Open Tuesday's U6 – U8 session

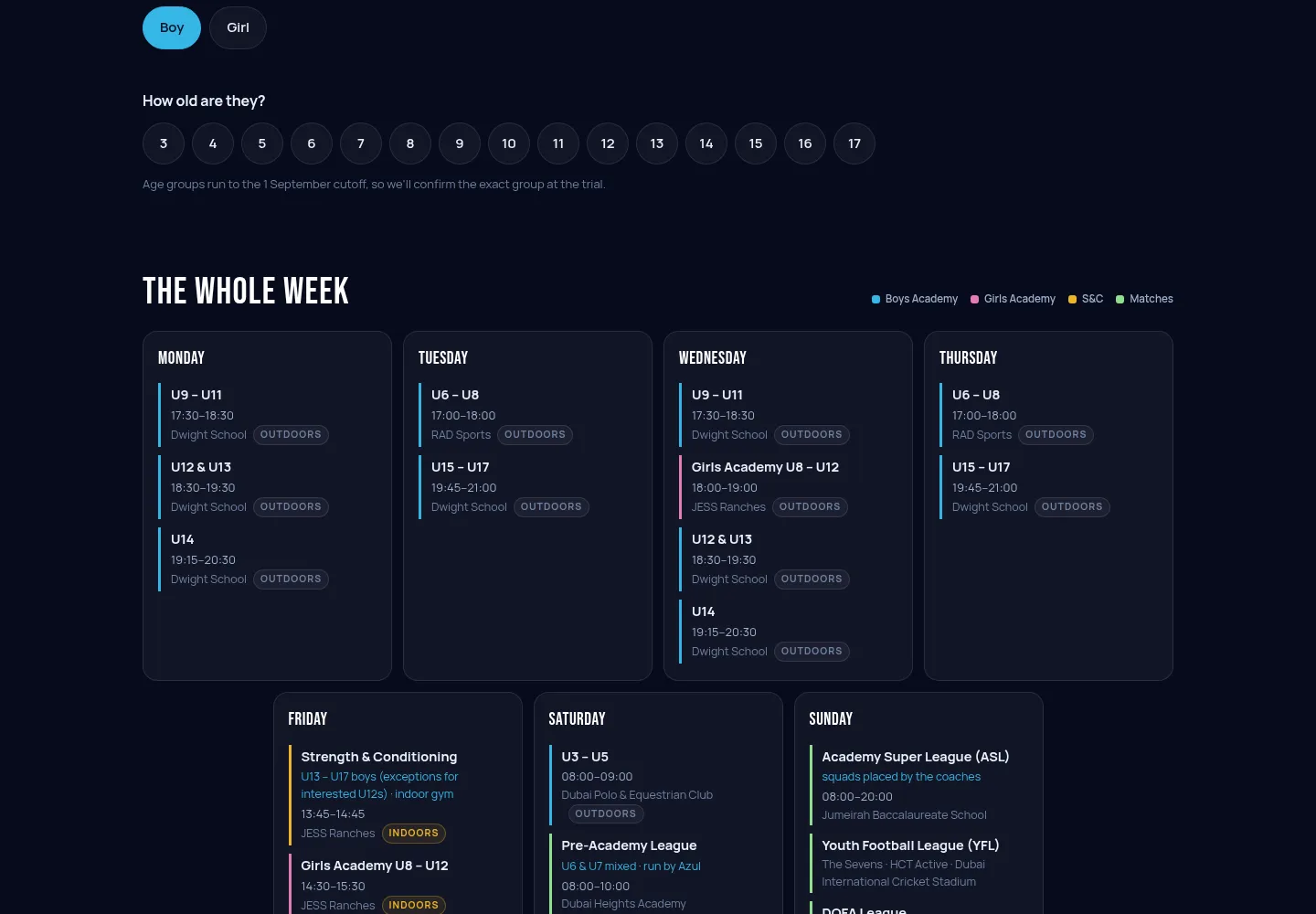pyautogui.click(x=528, y=415)
